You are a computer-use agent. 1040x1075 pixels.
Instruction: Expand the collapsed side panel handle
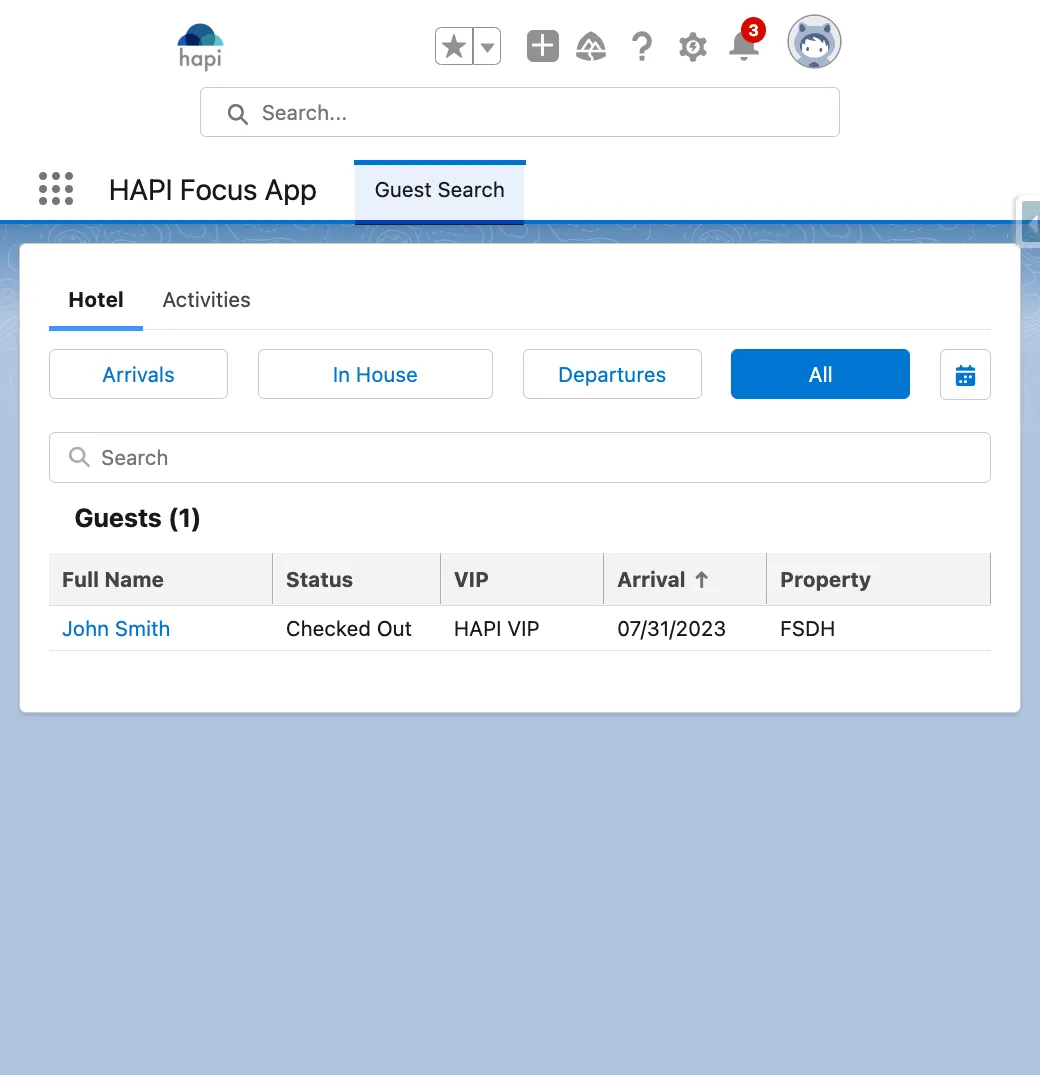(1030, 221)
